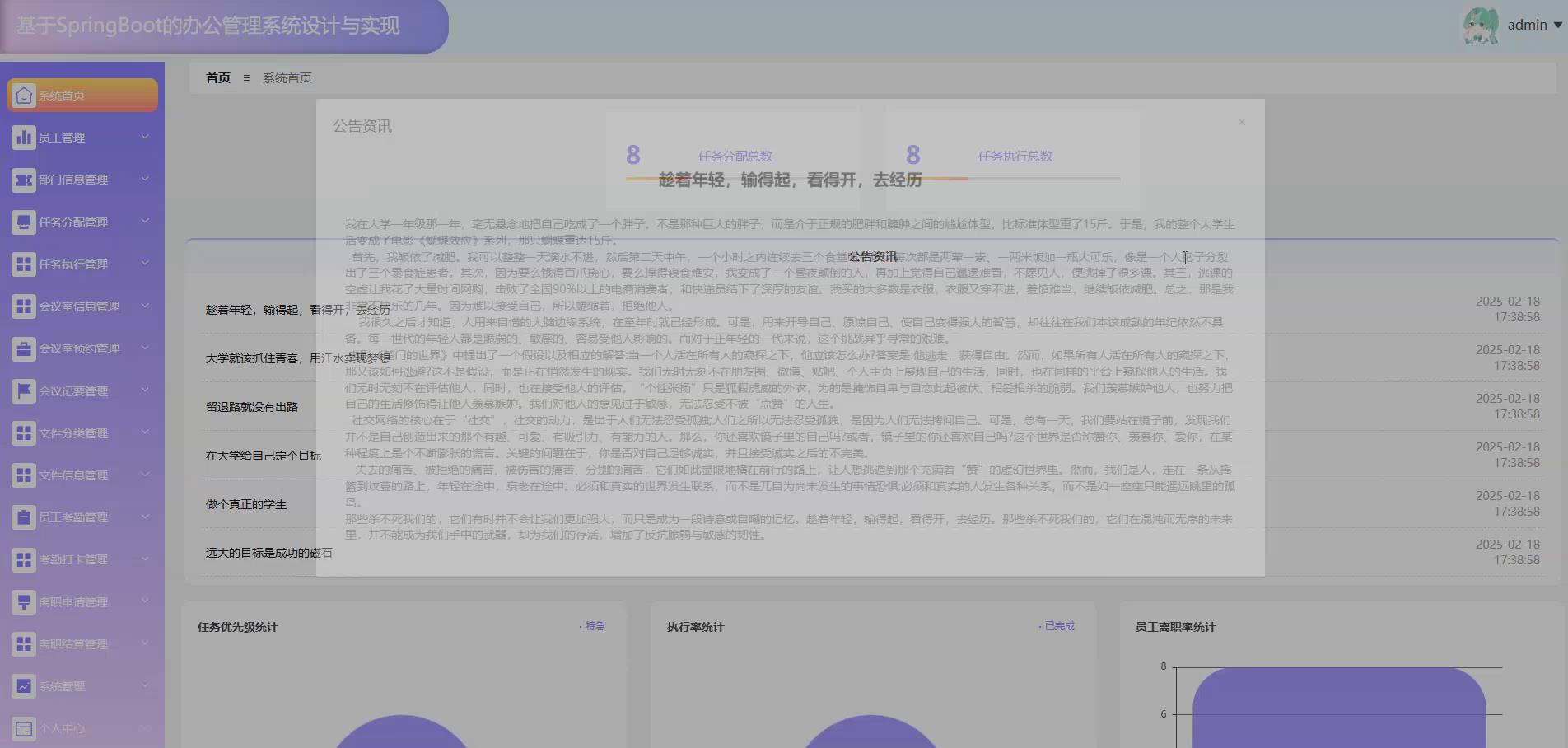Expand the 任务执行管理 menu chevron

tap(146, 264)
